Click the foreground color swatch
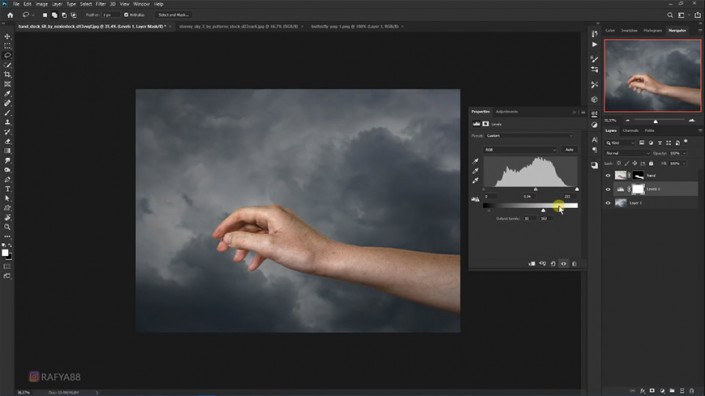This screenshot has width=705, height=396. [x=5, y=253]
